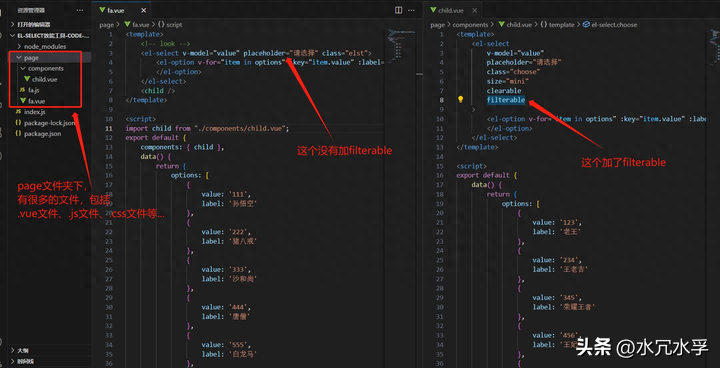720x368 pixels.
Task: Click v-model="value" line in child.vue
Action: point(515,53)
